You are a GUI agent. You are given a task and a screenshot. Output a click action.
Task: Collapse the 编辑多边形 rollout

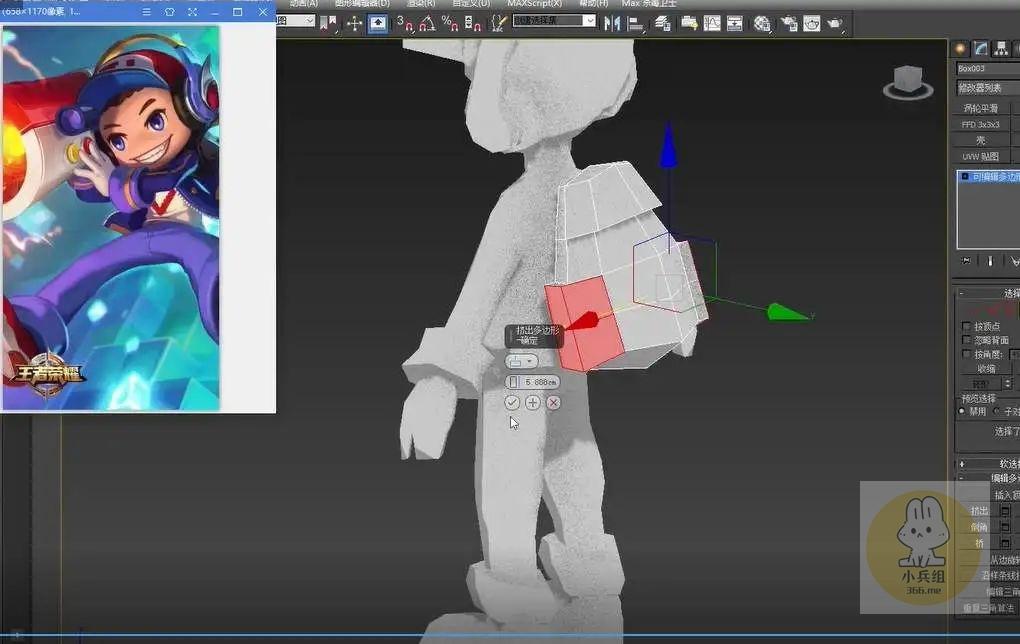pos(961,478)
